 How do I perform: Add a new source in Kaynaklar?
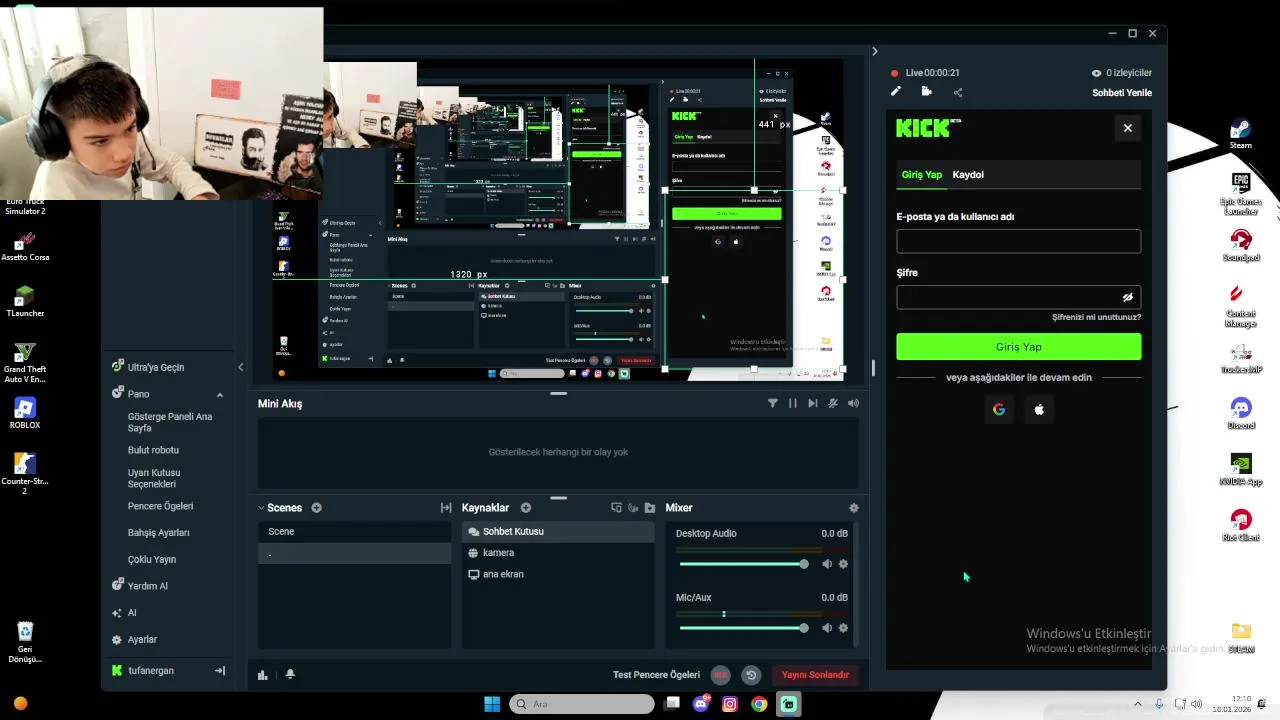point(525,508)
